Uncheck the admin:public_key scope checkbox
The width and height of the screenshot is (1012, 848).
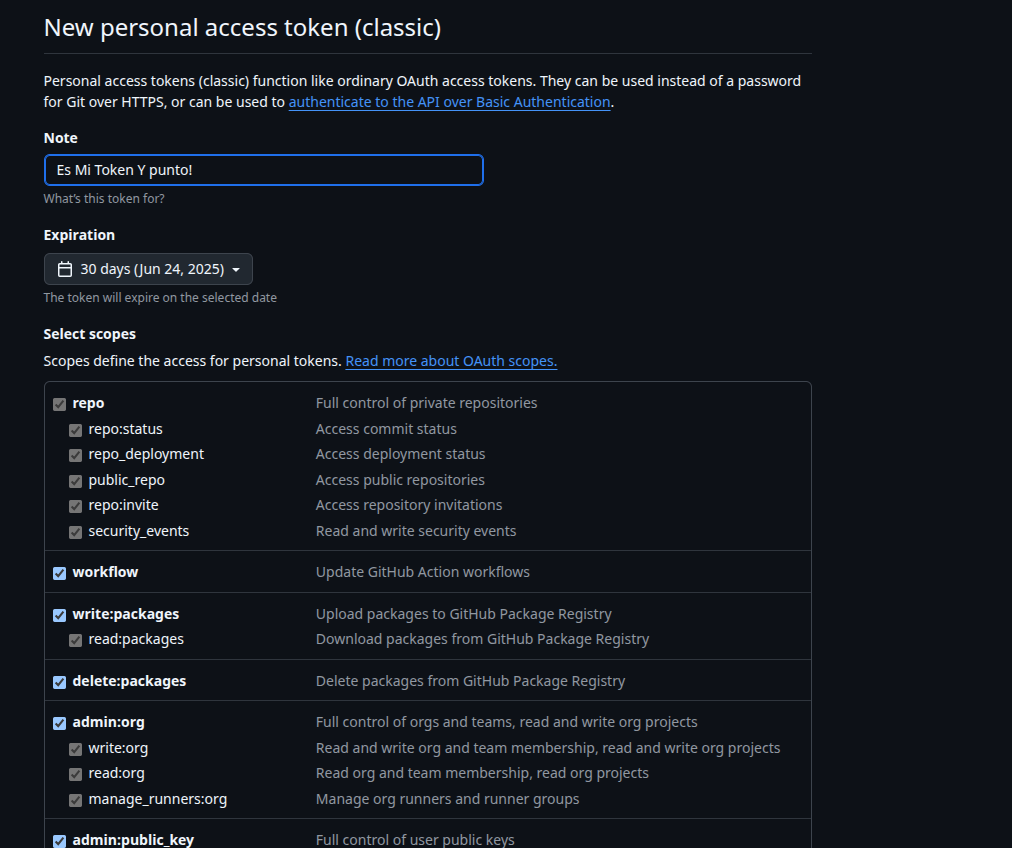click(x=60, y=841)
